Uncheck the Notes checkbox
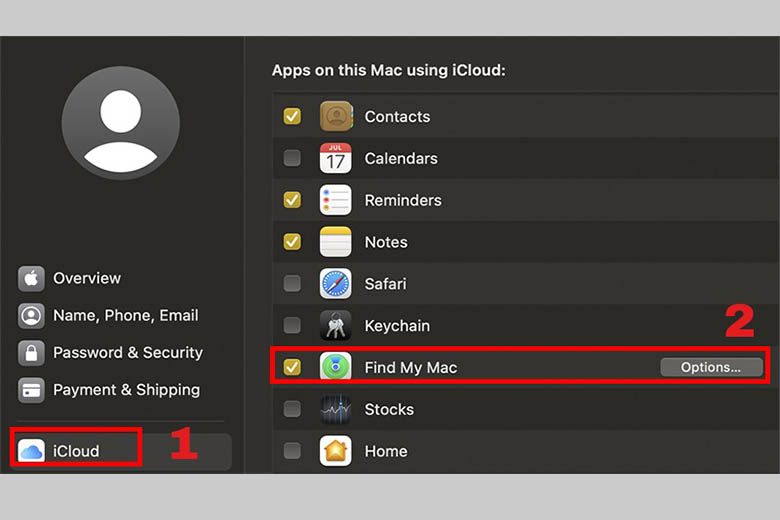This screenshot has height=520, width=780. [x=292, y=242]
